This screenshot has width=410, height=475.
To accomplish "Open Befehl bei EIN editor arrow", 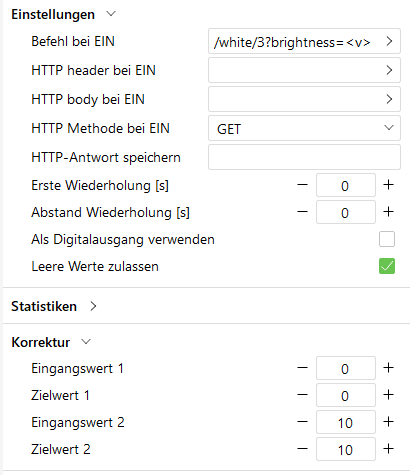I will [389, 41].
